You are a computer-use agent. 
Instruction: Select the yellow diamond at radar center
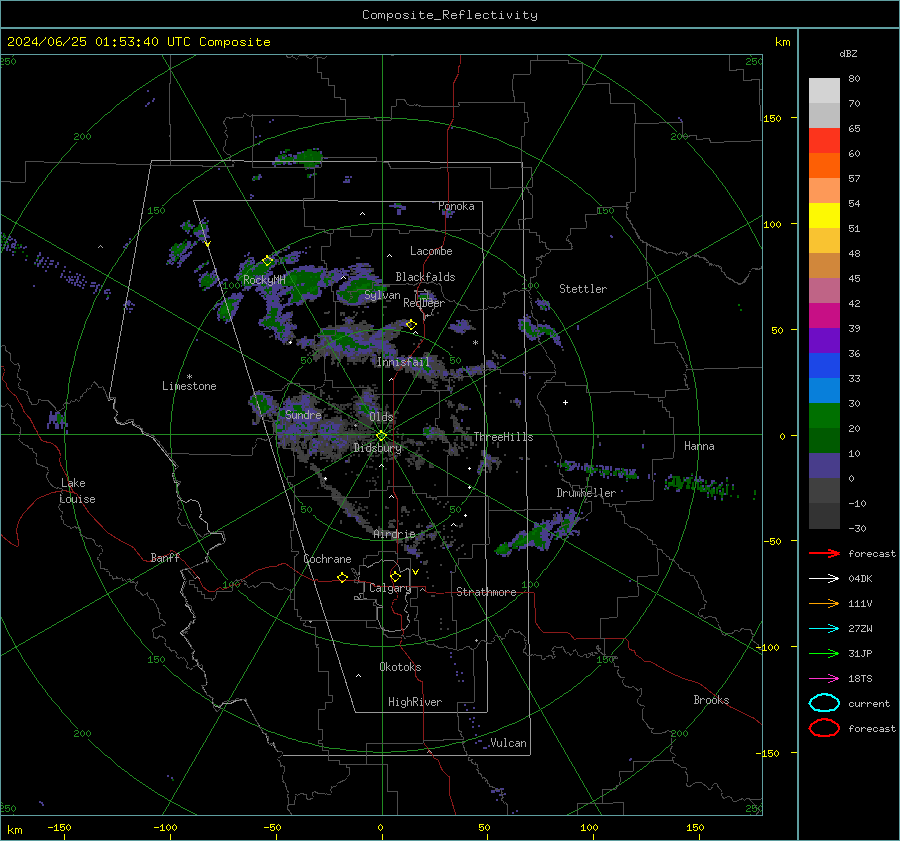pyautogui.click(x=381, y=436)
